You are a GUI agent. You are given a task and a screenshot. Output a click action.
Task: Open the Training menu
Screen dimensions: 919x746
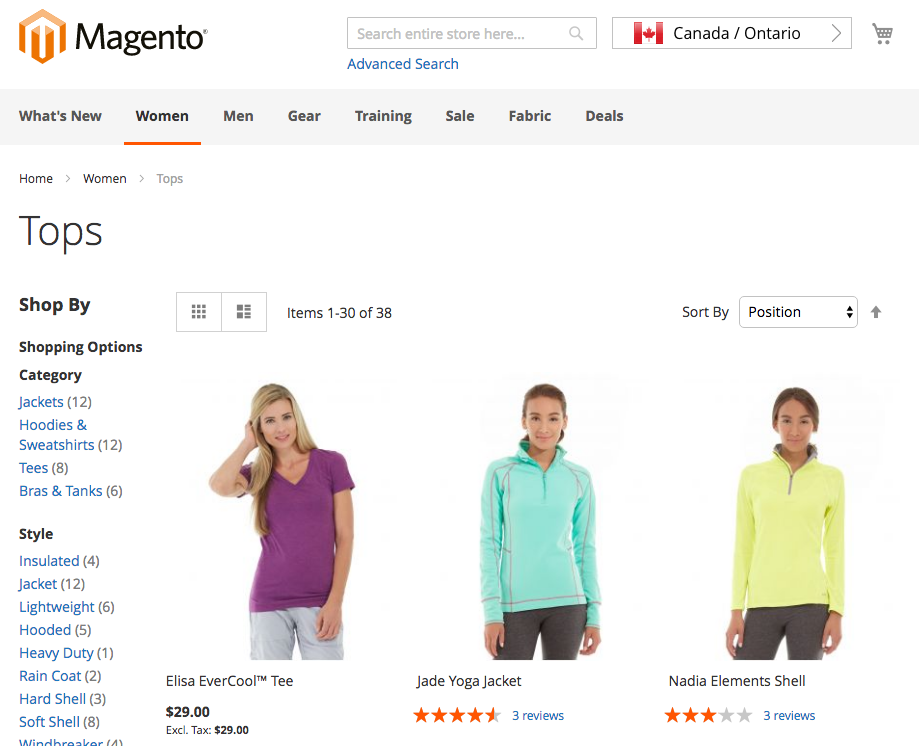click(383, 116)
